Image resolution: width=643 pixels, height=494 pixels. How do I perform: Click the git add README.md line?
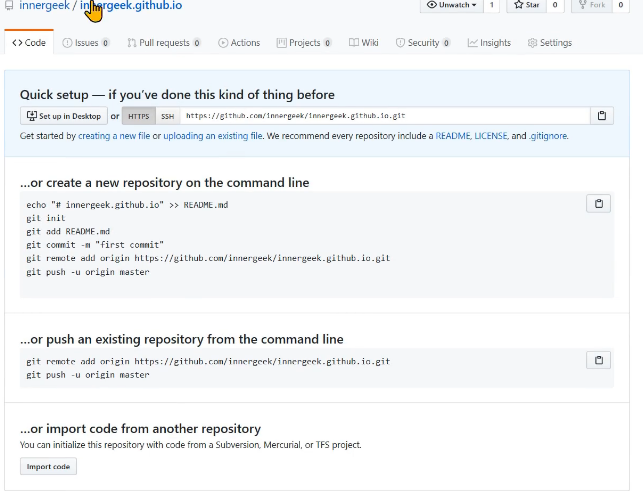pos(68,232)
